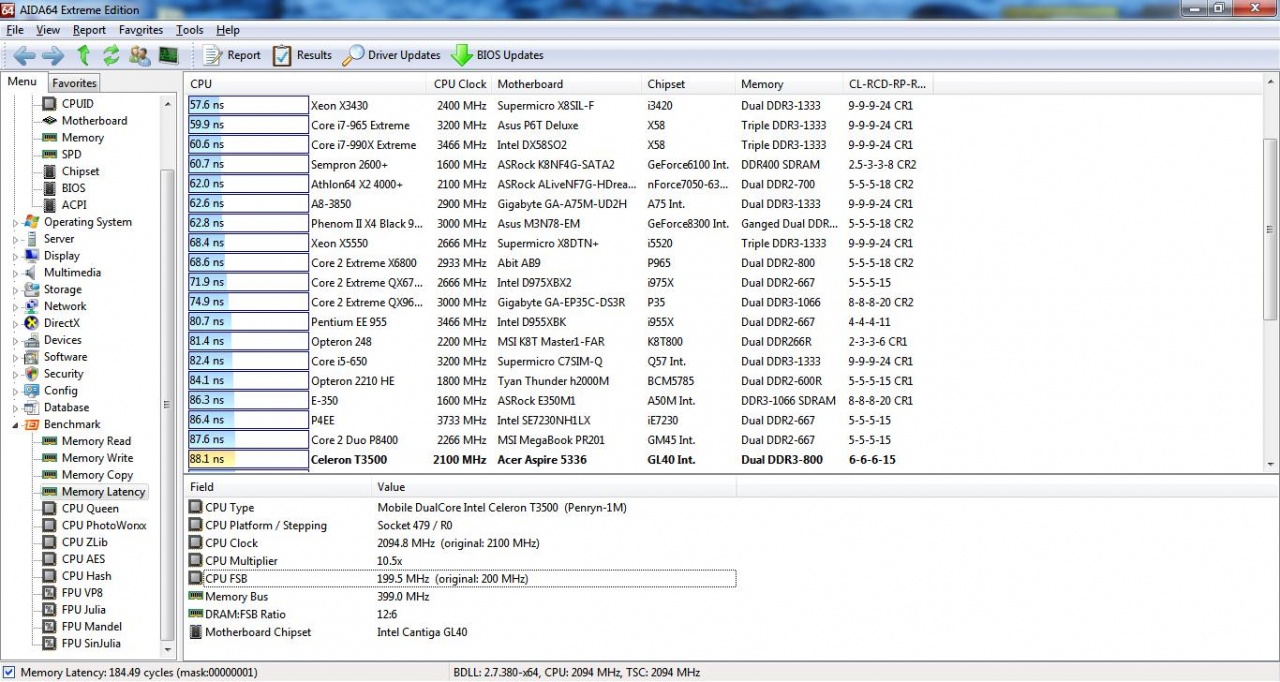This screenshot has width=1280, height=682.
Task: Select the CPU FSB field row
Action: 462,578
